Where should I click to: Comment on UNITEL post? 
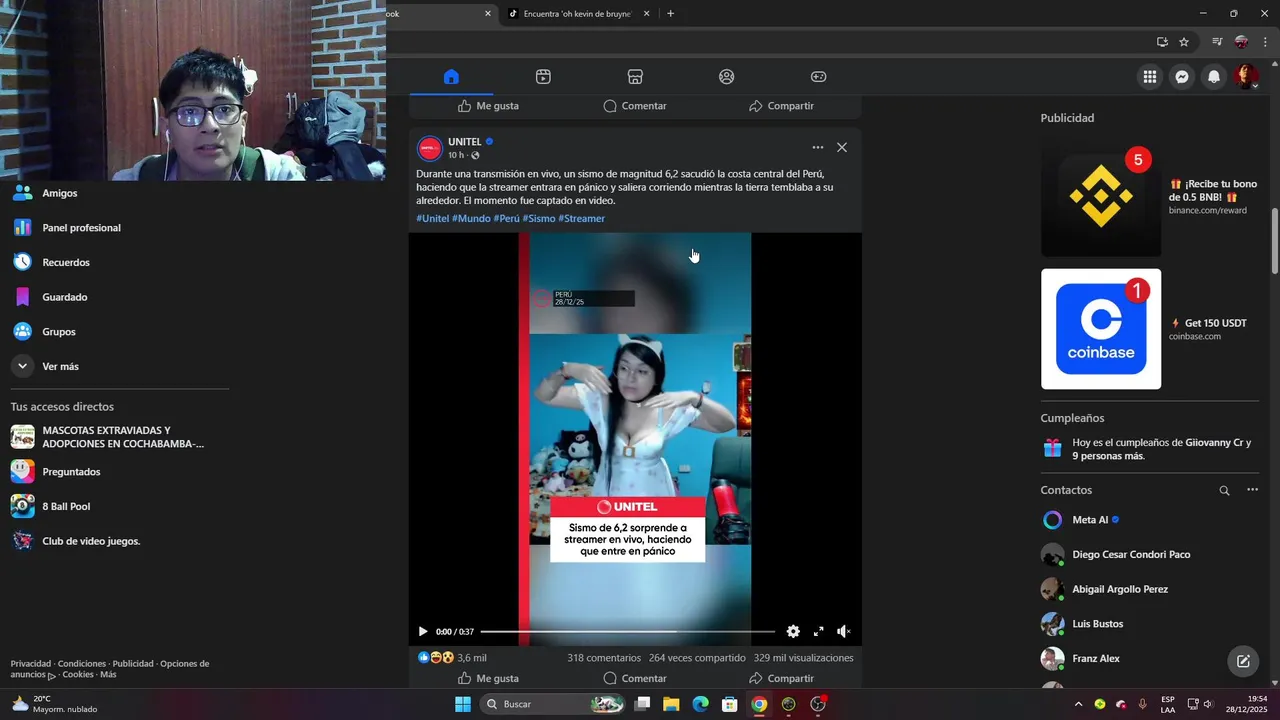coord(635,678)
